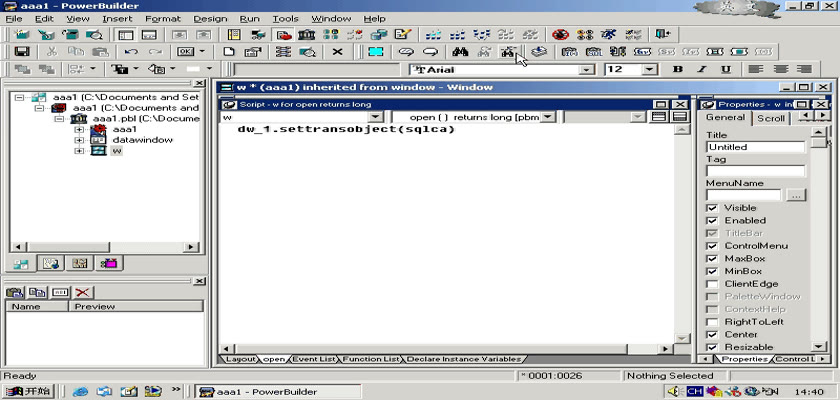The image size is (840, 400).
Task: Click the red X icon in Clip panel
Action: tap(82, 292)
